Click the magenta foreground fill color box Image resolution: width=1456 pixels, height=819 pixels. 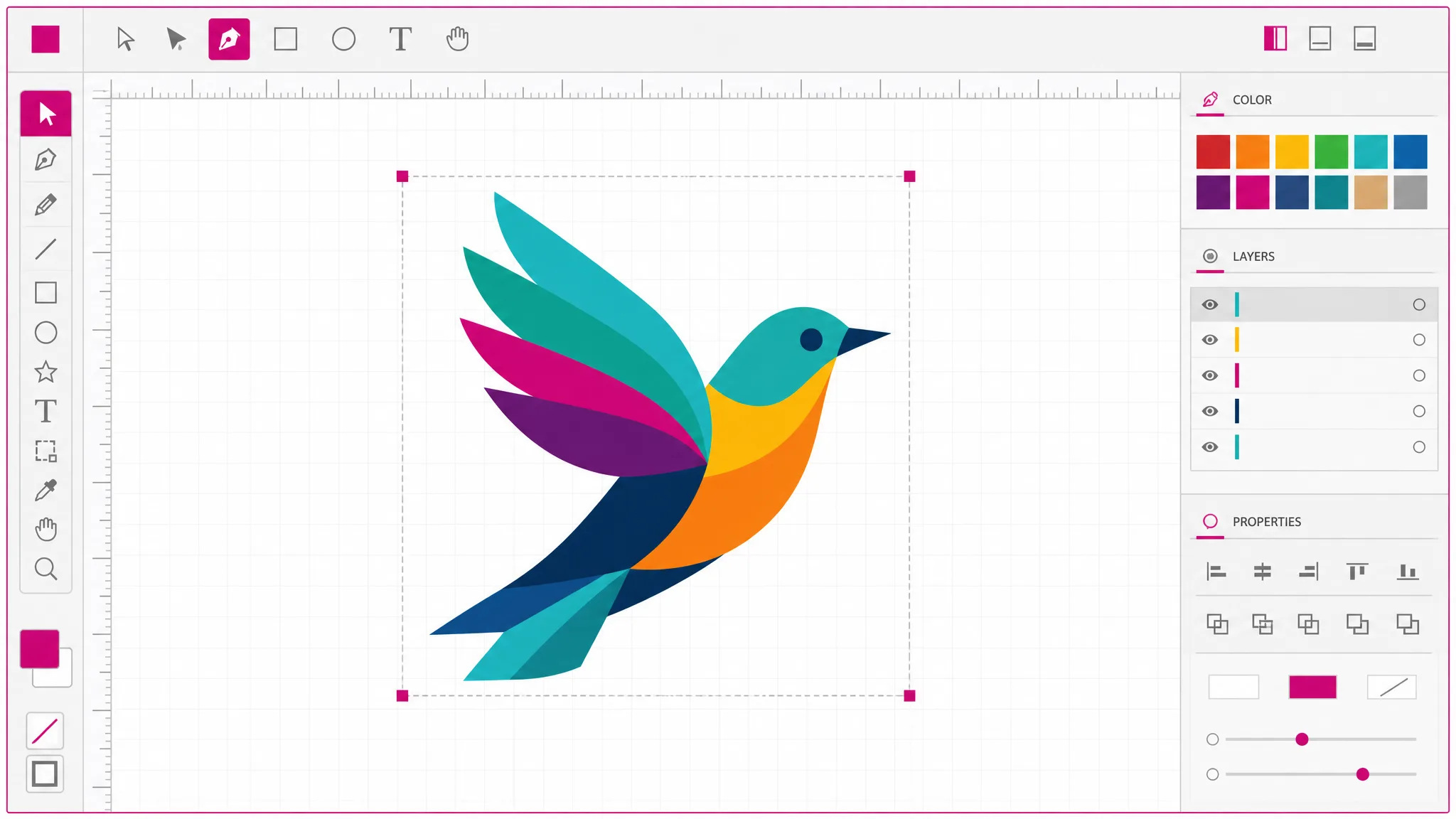click(39, 648)
